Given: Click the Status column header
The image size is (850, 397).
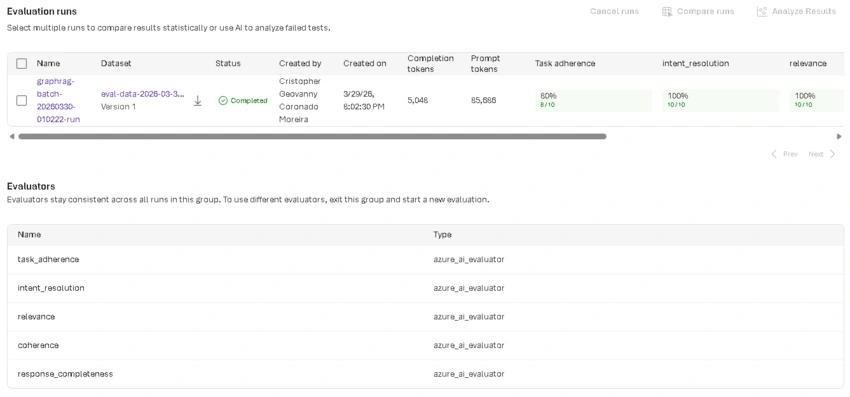Looking at the screenshot, I should click(228, 63).
